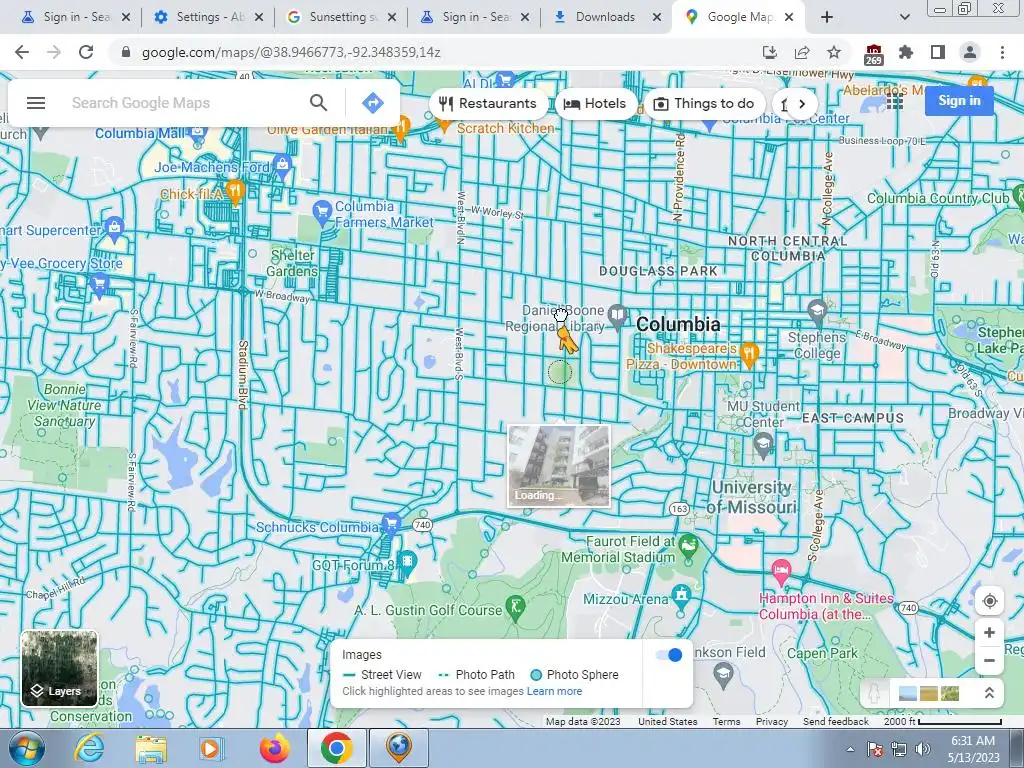The image size is (1024, 768).
Task: Click the browser address bar URL
Action: 291,52
